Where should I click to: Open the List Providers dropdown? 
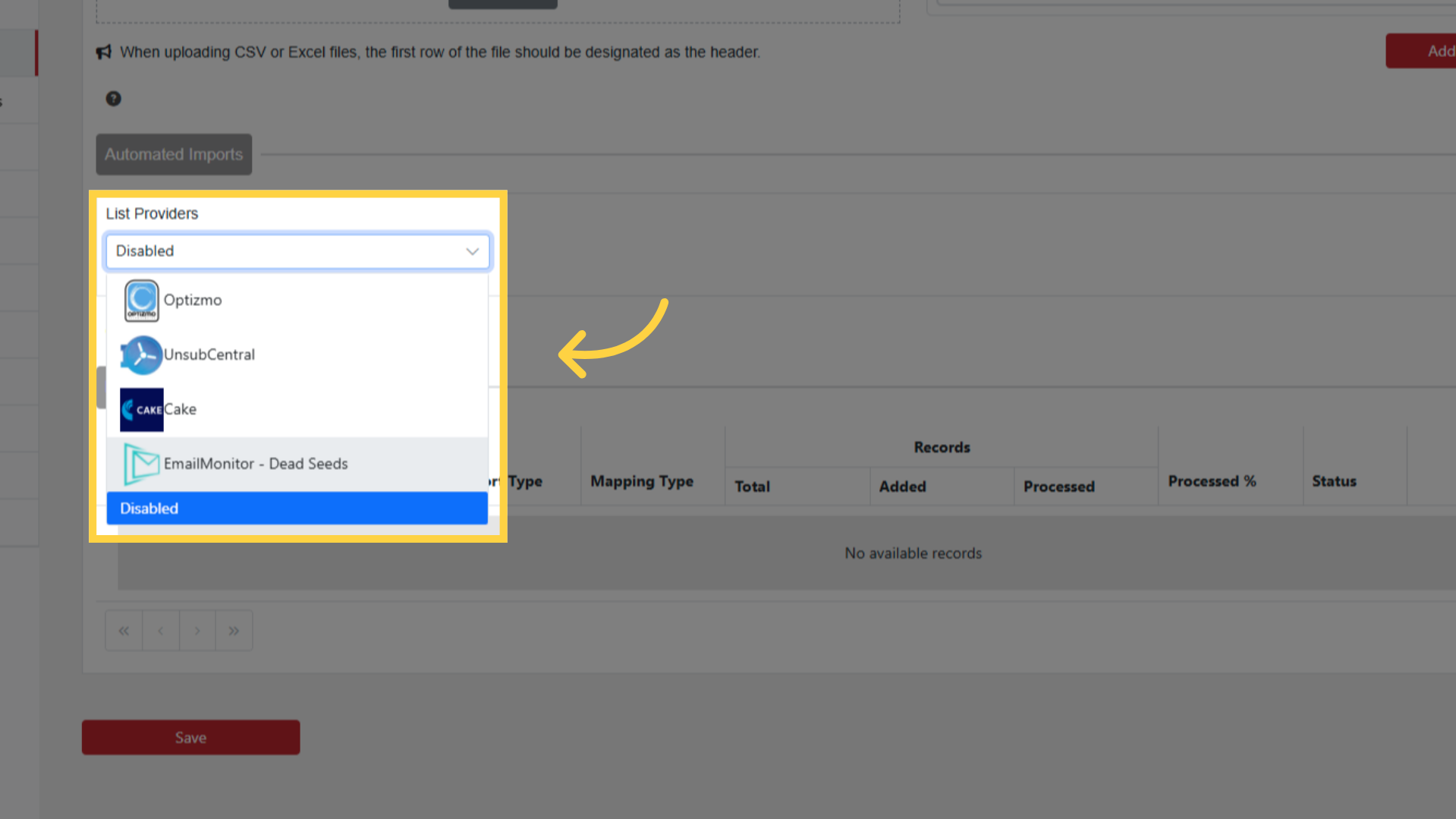pyautogui.click(x=297, y=251)
